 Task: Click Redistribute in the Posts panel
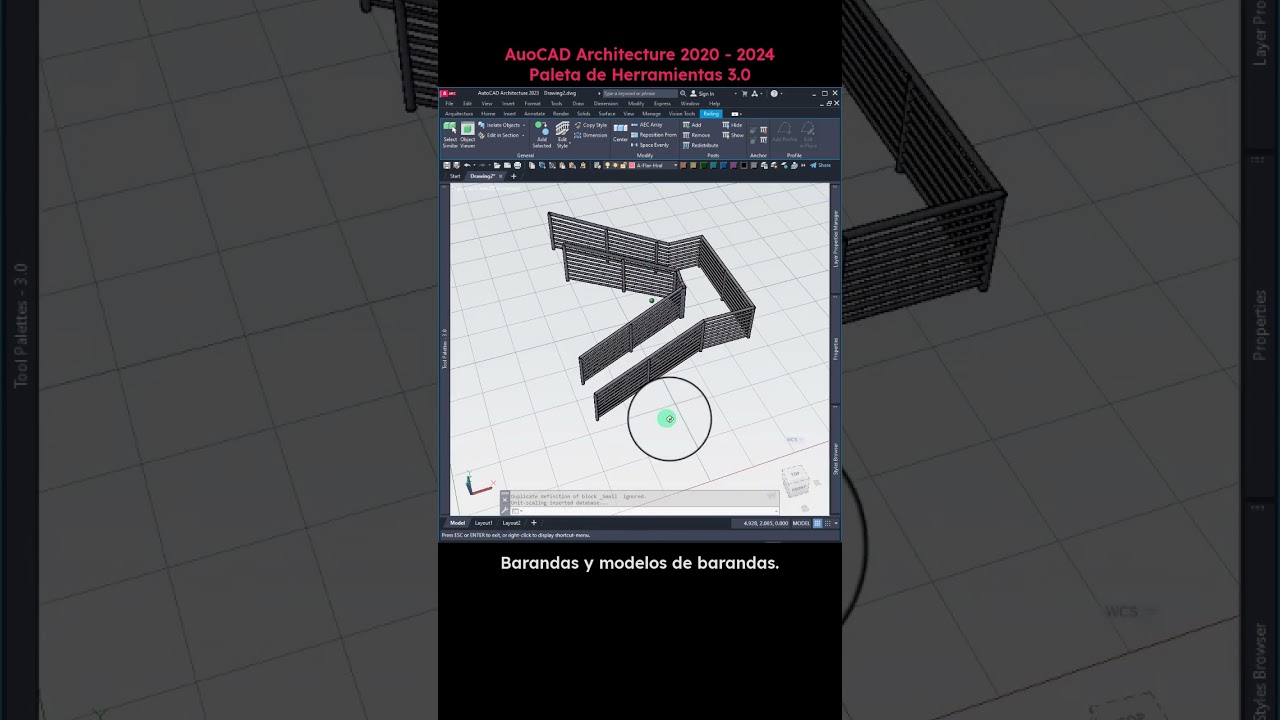tap(700, 145)
